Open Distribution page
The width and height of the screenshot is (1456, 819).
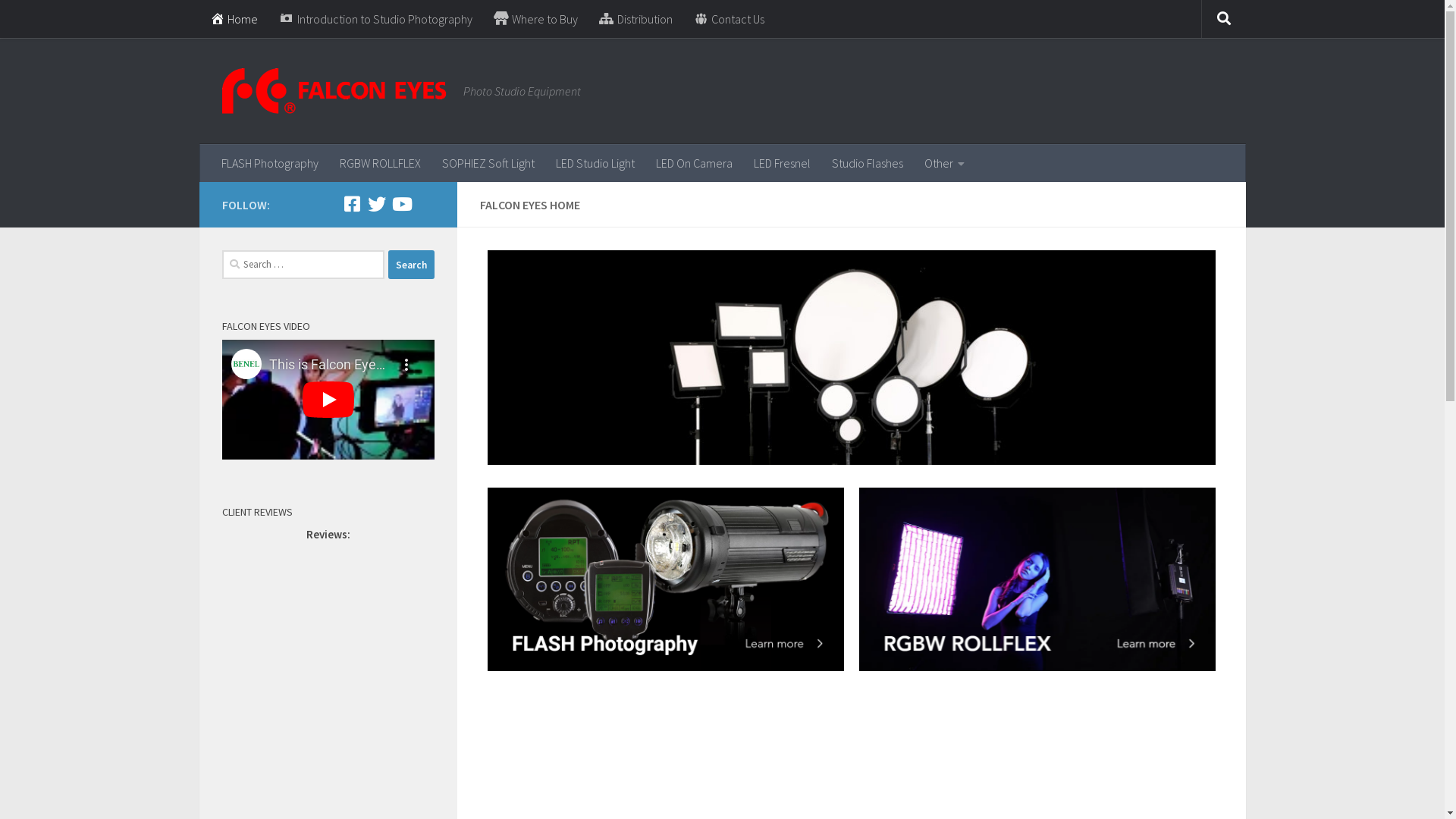point(635,19)
